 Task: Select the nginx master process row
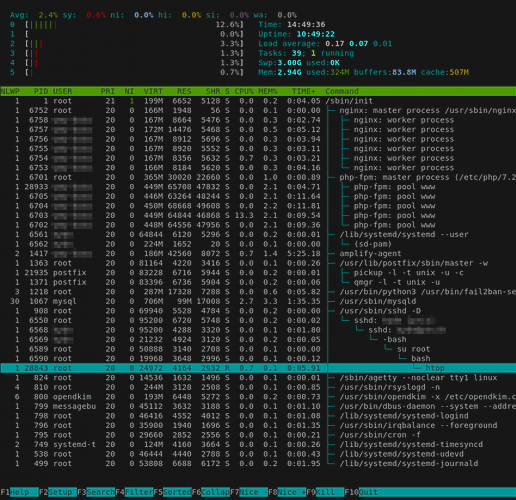[258, 110]
